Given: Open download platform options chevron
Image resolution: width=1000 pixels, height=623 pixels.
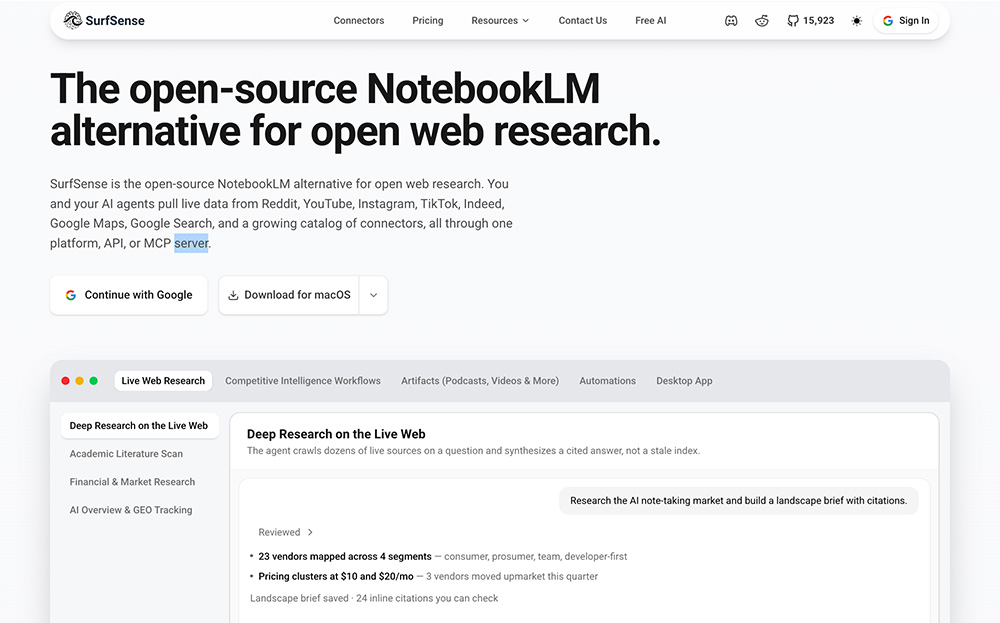Looking at the screenshot, I should (374, 295).
